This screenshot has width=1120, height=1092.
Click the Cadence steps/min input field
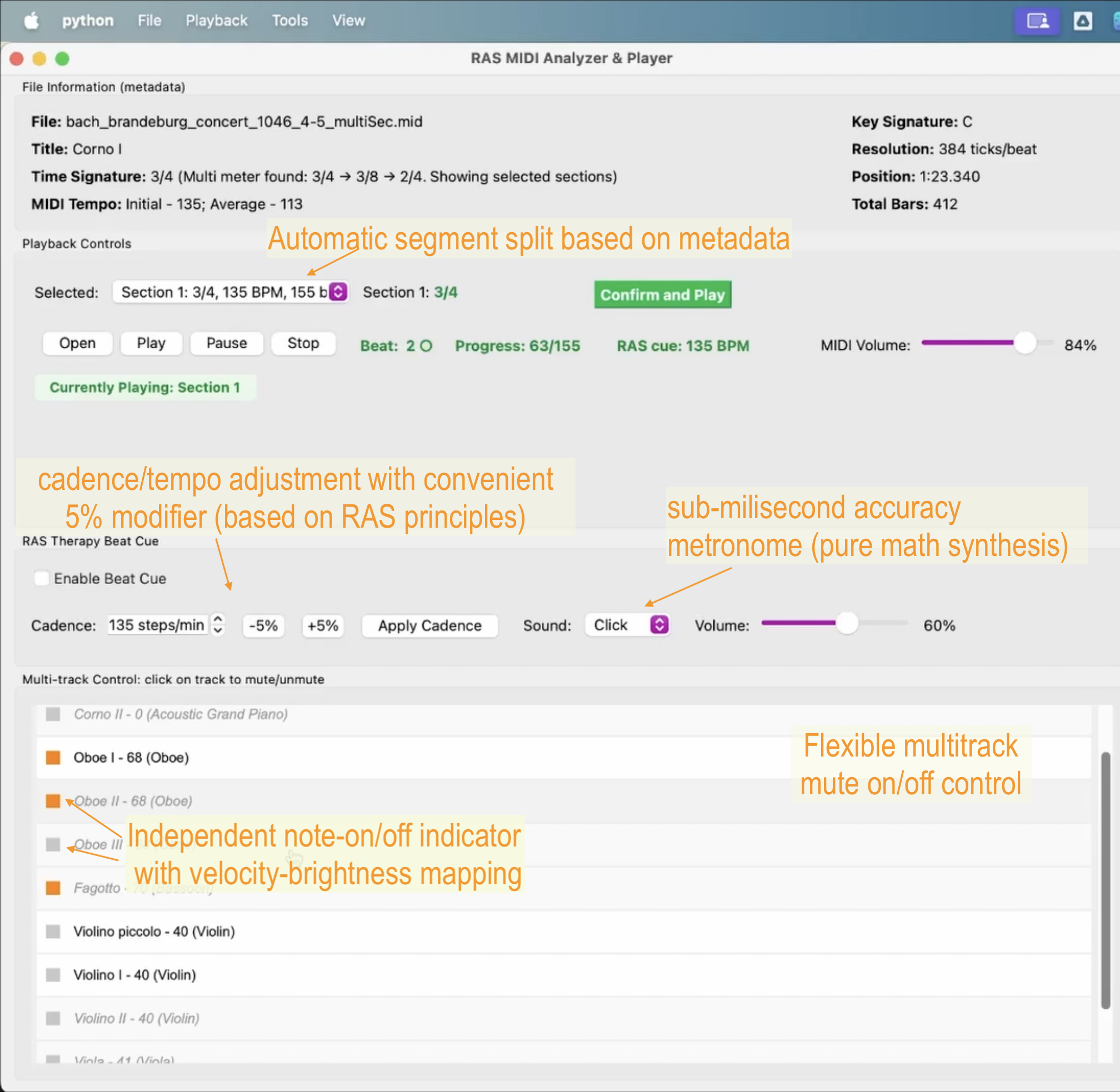157,624
